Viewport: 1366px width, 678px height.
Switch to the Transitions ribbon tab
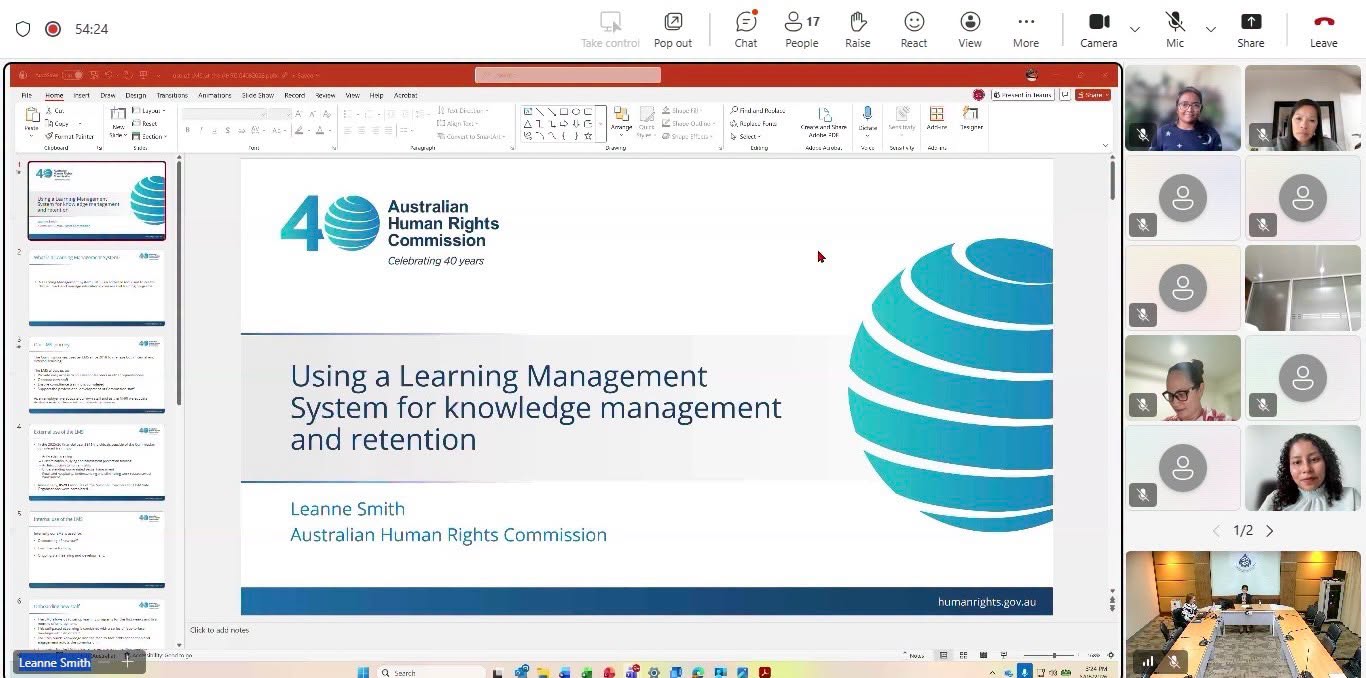172,95
